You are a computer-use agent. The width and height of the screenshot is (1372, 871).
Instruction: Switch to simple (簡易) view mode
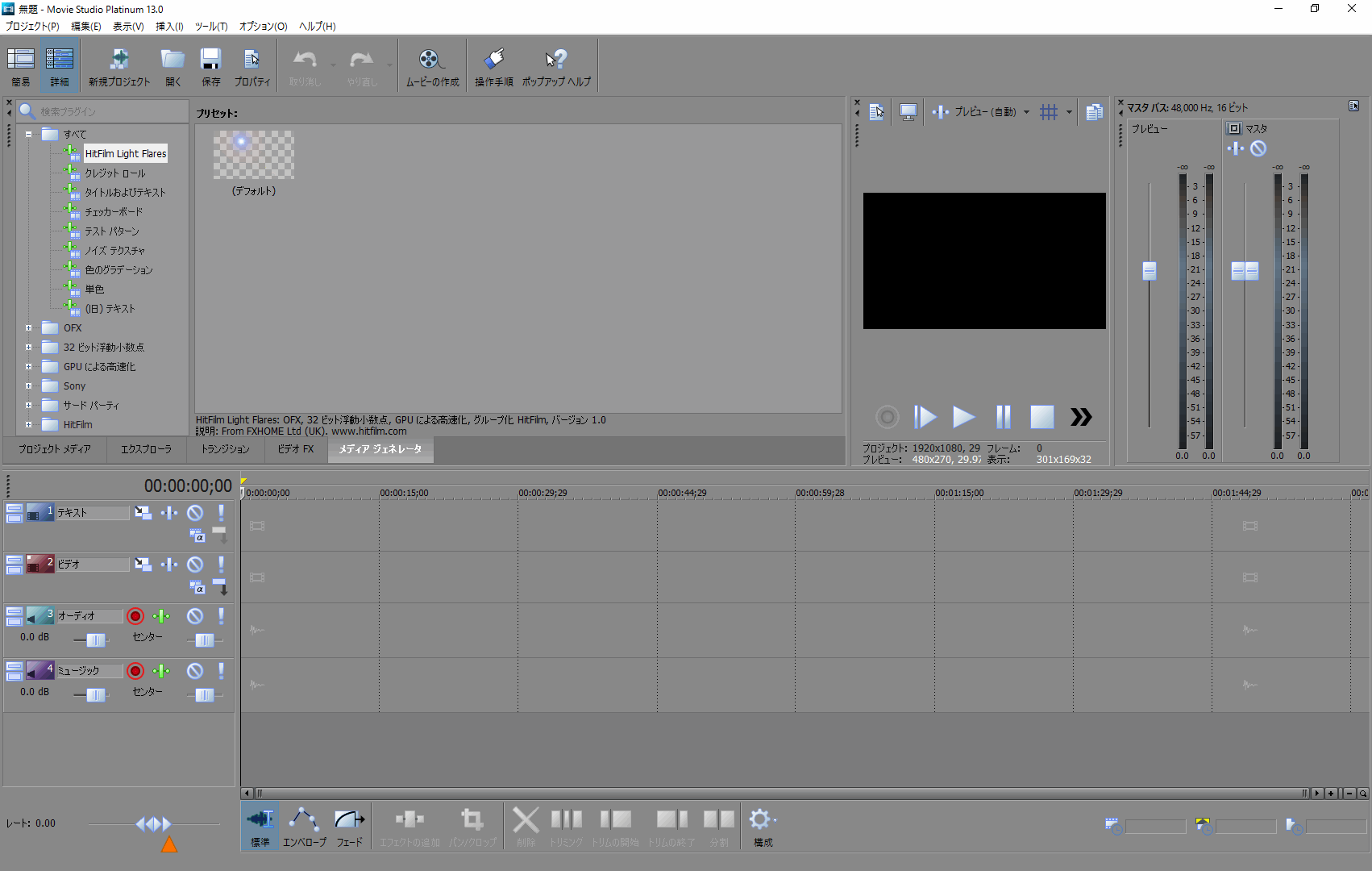[x=20, y=66]
